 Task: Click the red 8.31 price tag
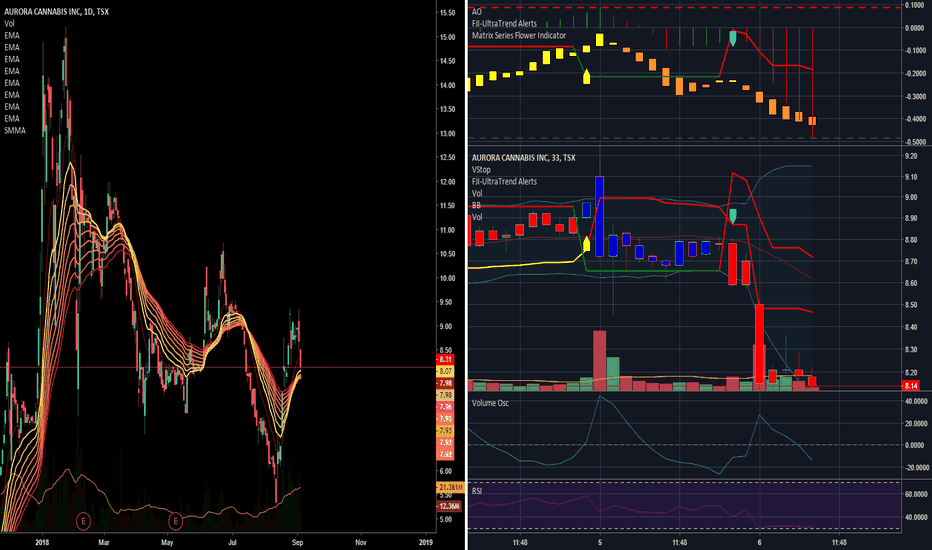click(x=445, y=359)
